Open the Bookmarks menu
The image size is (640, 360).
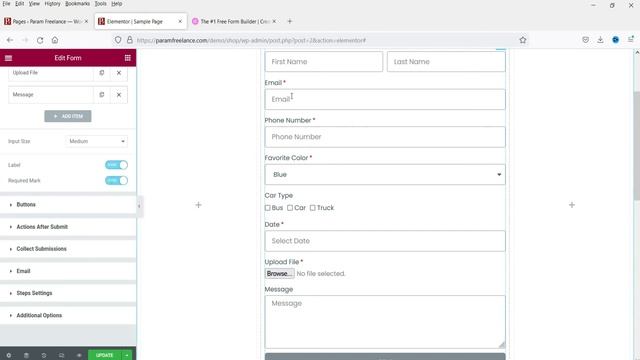tap(78, 4)
